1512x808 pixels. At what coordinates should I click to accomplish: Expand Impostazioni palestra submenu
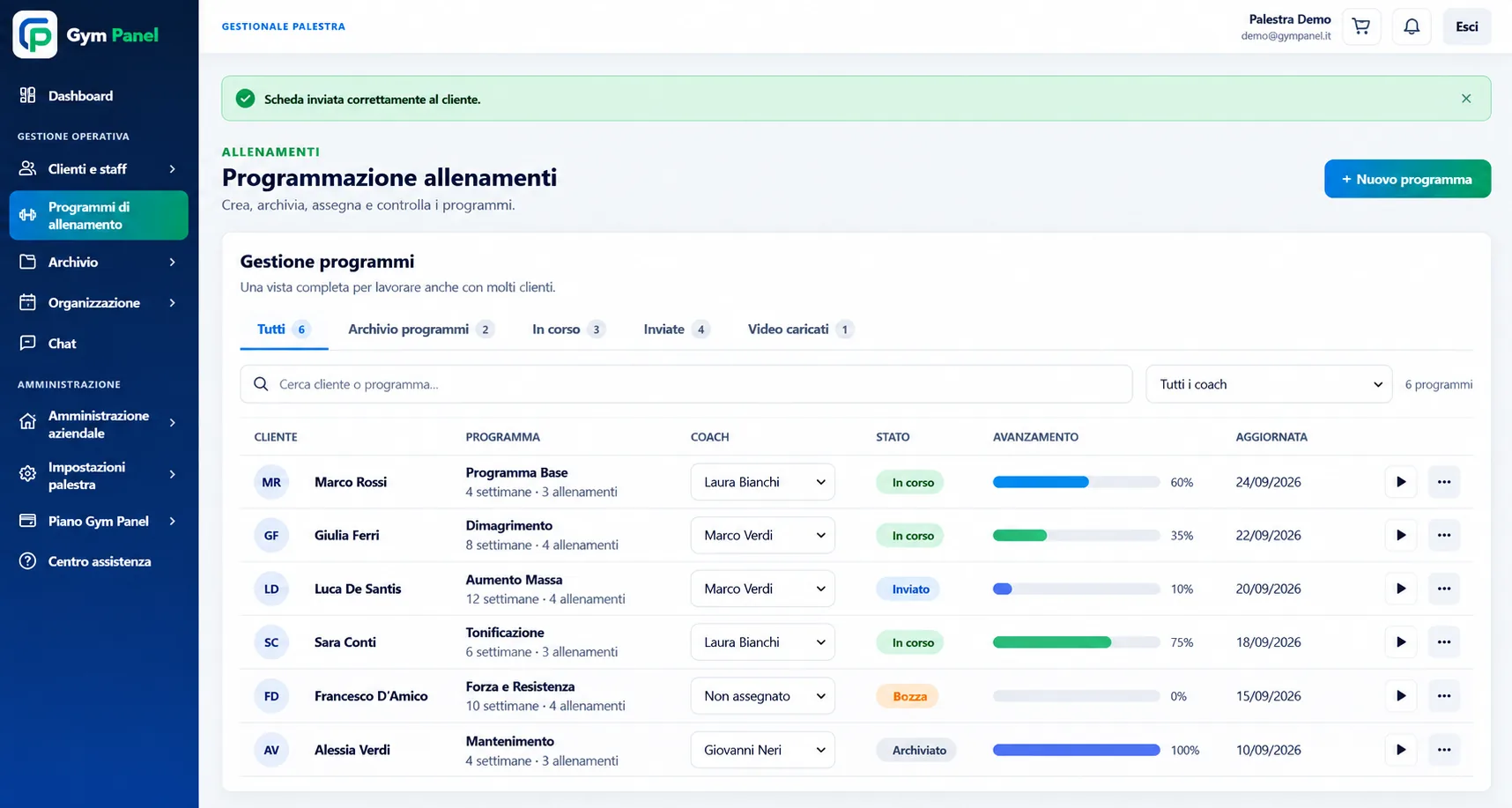point(99,475)
